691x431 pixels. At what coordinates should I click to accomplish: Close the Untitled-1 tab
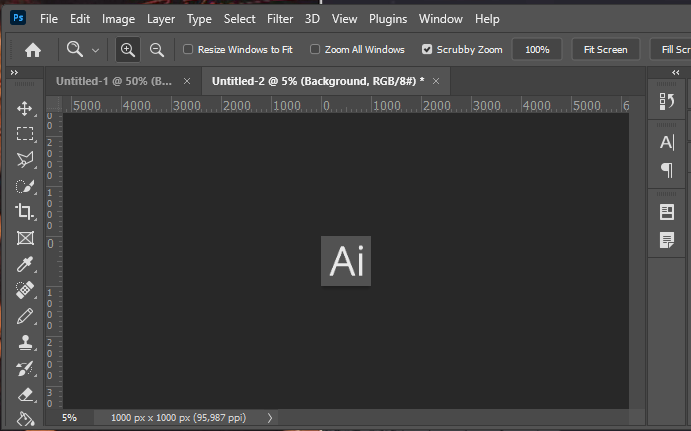click(x=187, y=81)
